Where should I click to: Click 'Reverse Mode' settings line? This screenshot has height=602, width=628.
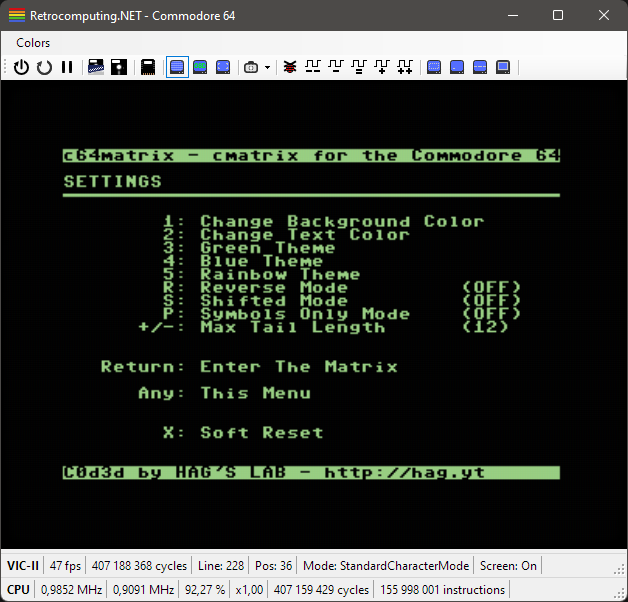[274, 288]
